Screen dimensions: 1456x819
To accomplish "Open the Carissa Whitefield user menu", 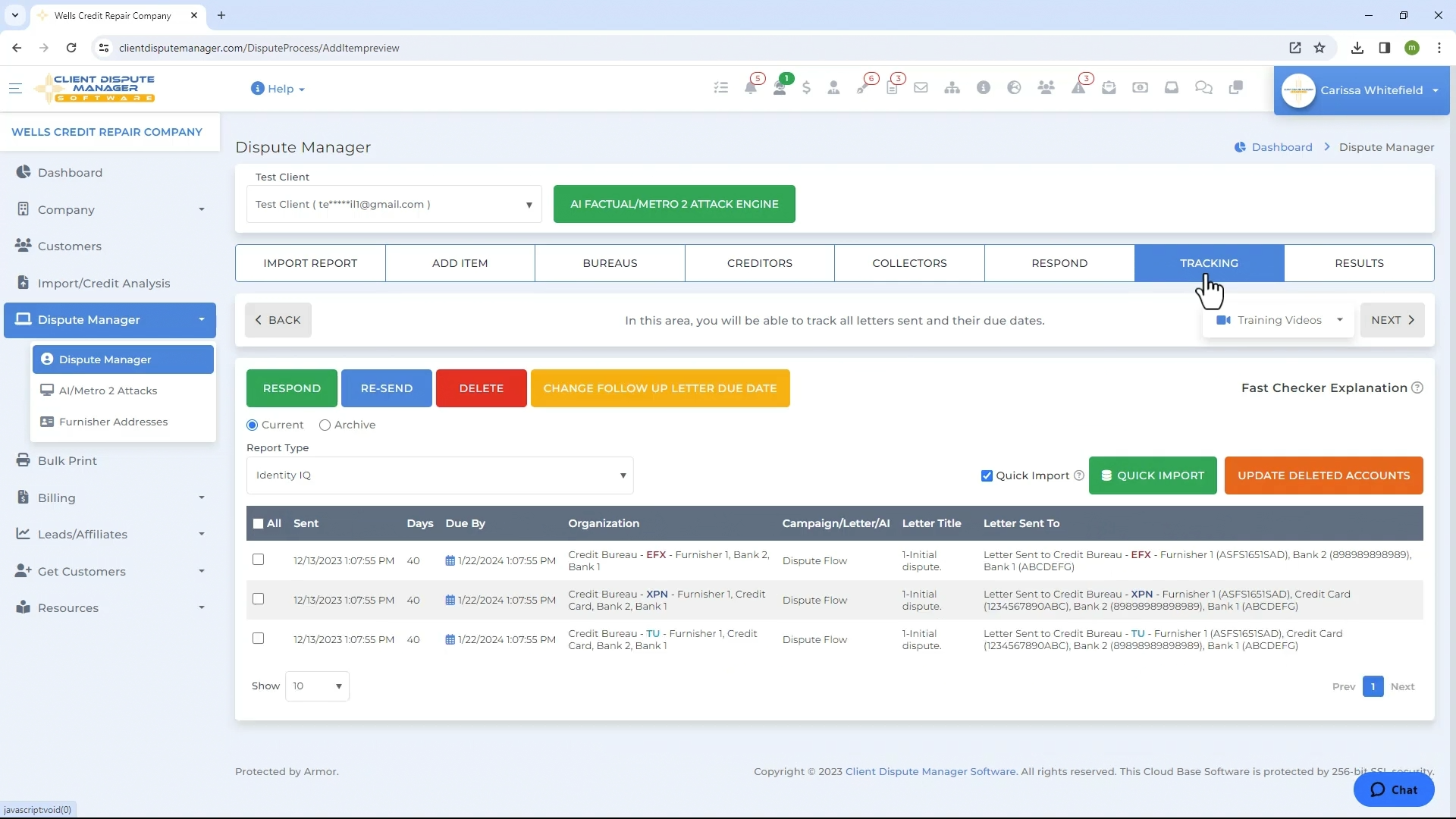I will 1361,90.
